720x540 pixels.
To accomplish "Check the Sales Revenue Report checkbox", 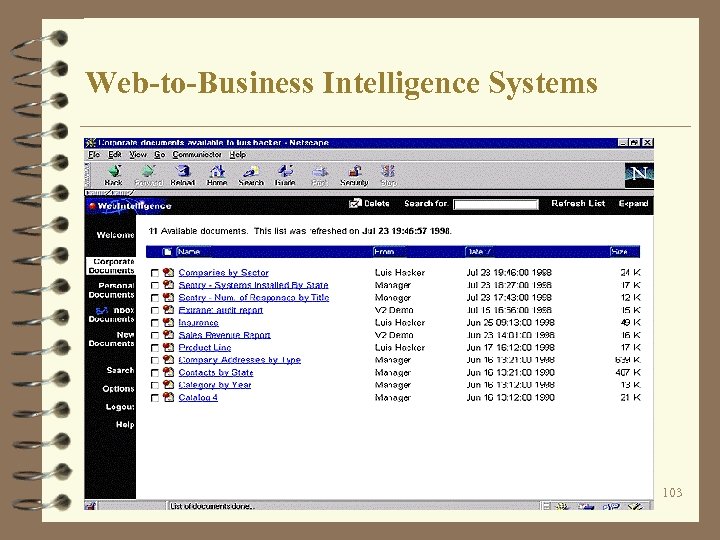I will 155,336.
